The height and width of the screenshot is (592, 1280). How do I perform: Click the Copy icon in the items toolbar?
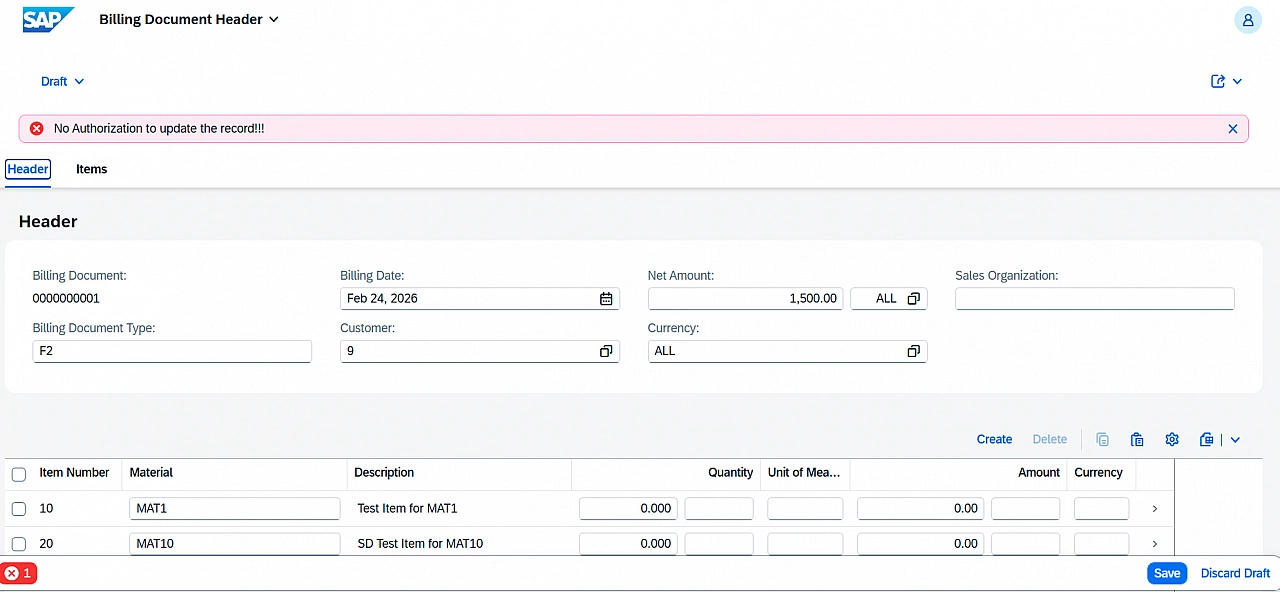[x=1102, y=439]
